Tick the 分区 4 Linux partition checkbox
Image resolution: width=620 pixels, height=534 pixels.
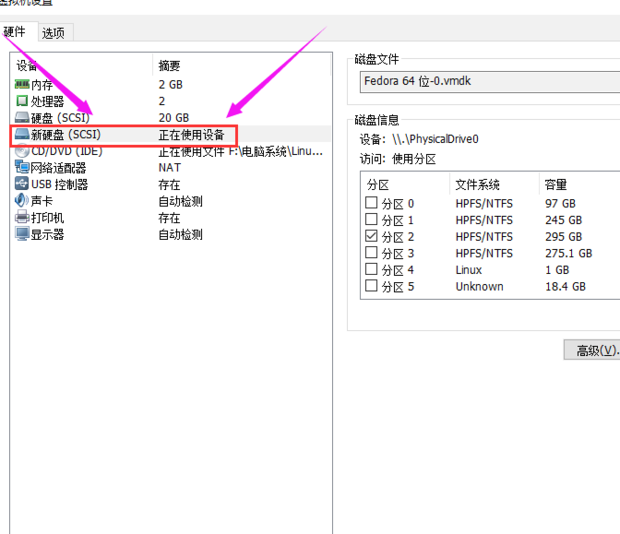371,269
